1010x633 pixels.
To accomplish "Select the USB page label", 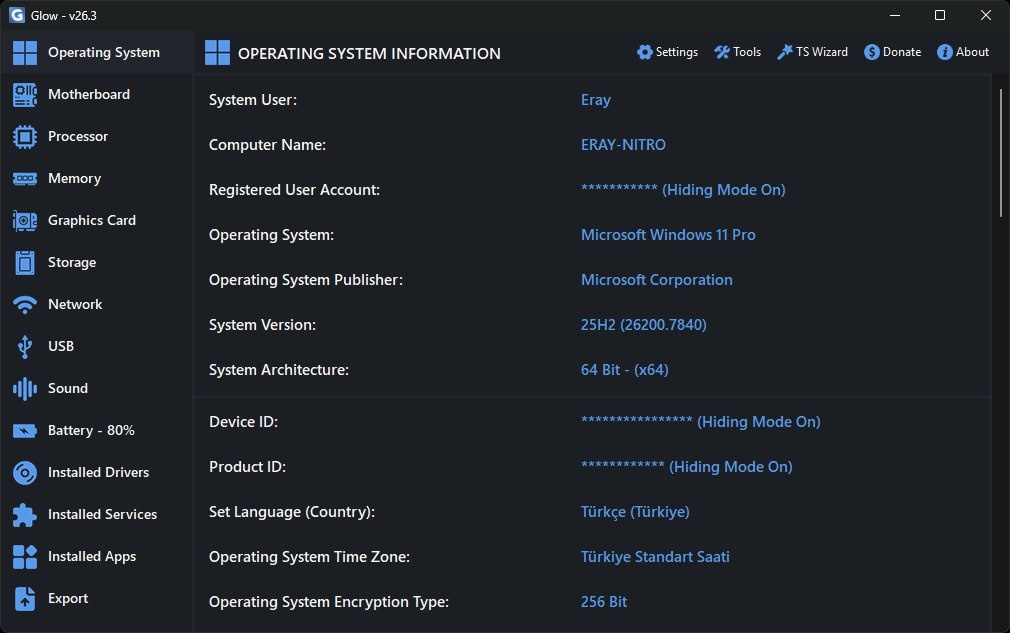I will pos(61,346).
